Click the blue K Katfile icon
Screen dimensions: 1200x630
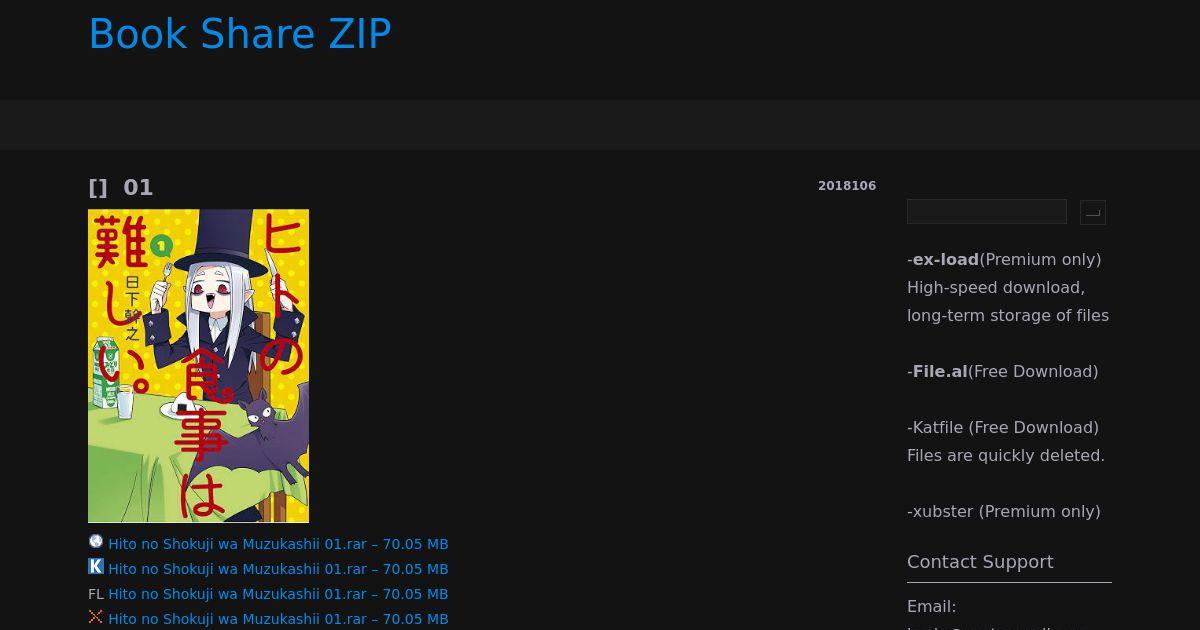(96, 566)
